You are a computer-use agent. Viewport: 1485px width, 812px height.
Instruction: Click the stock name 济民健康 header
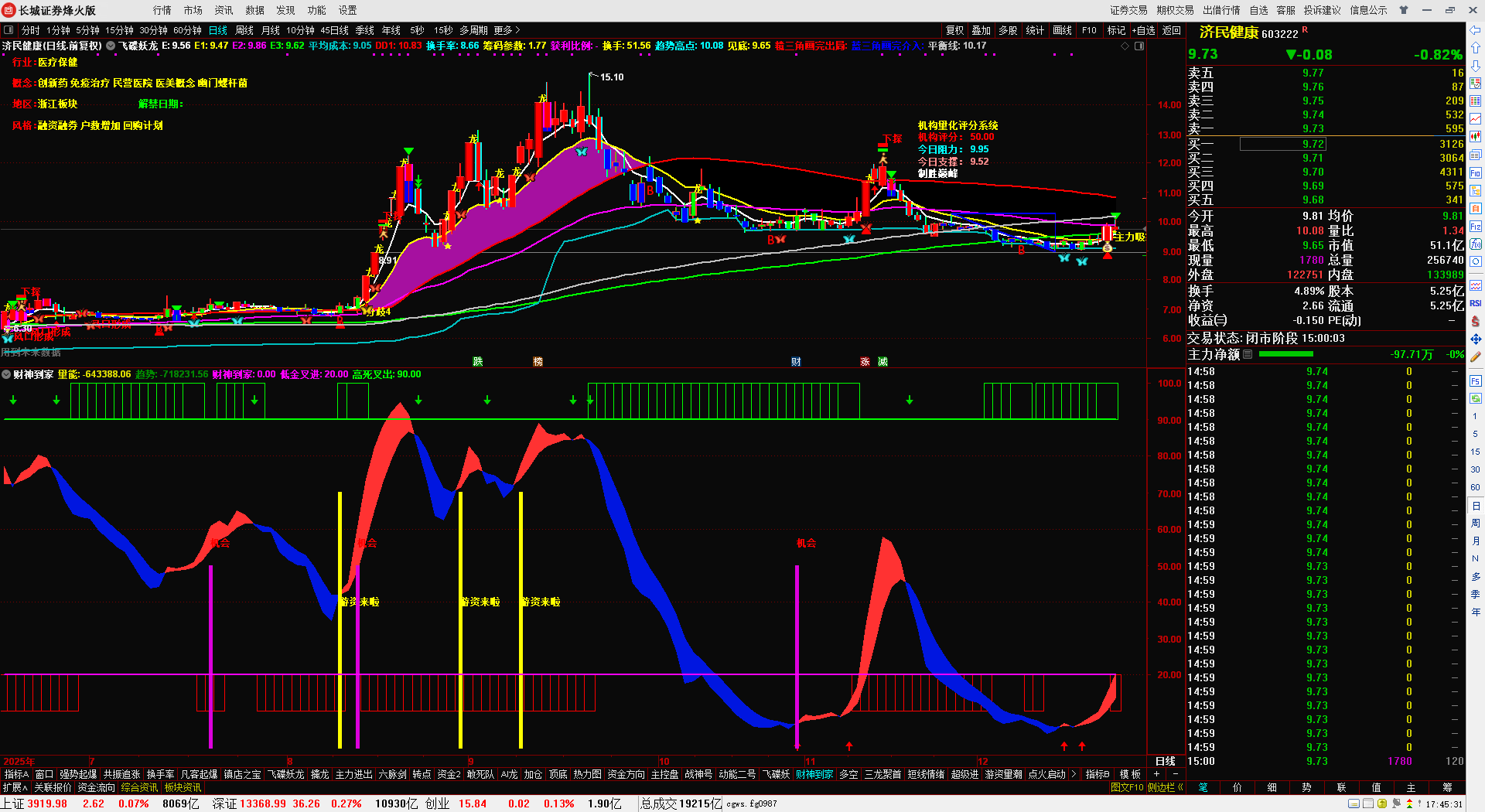pos(1229,32)
